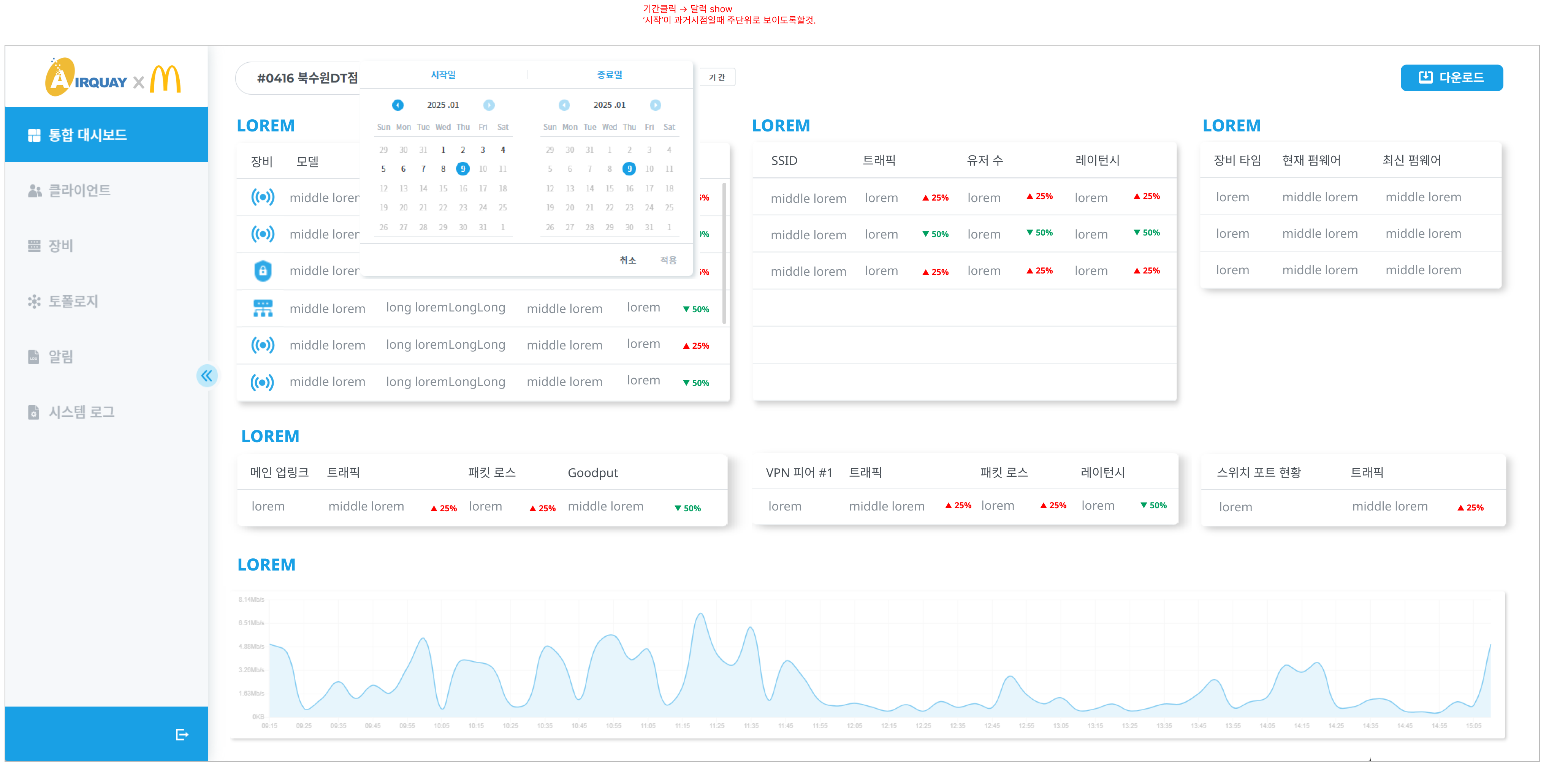The image size is (1549, 784).
Task: Switch to the 종료일 tab
Action: click(x=609, y=74)
